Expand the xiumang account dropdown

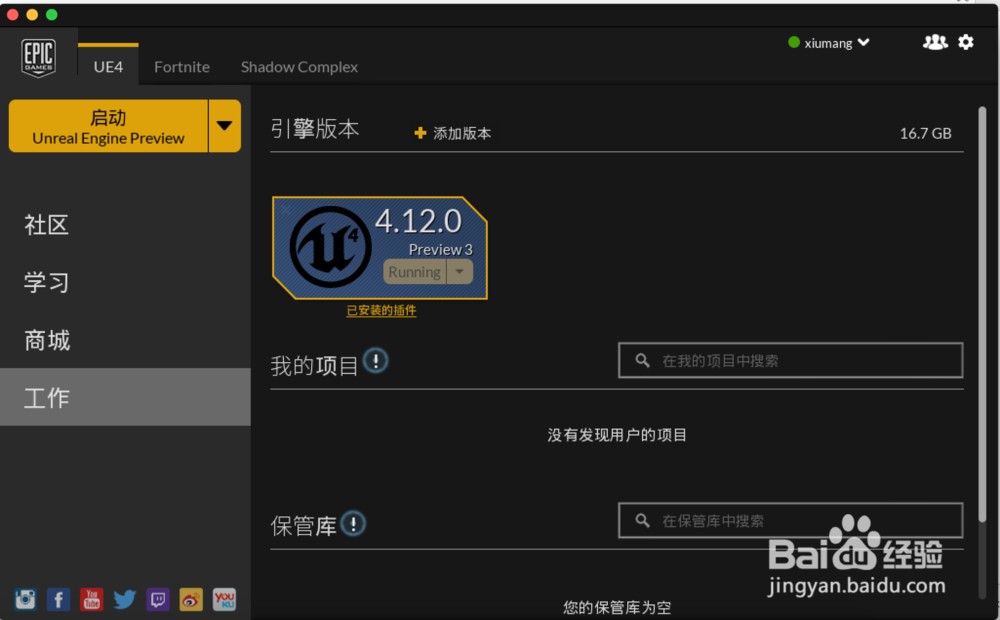(x=864, y=42)
